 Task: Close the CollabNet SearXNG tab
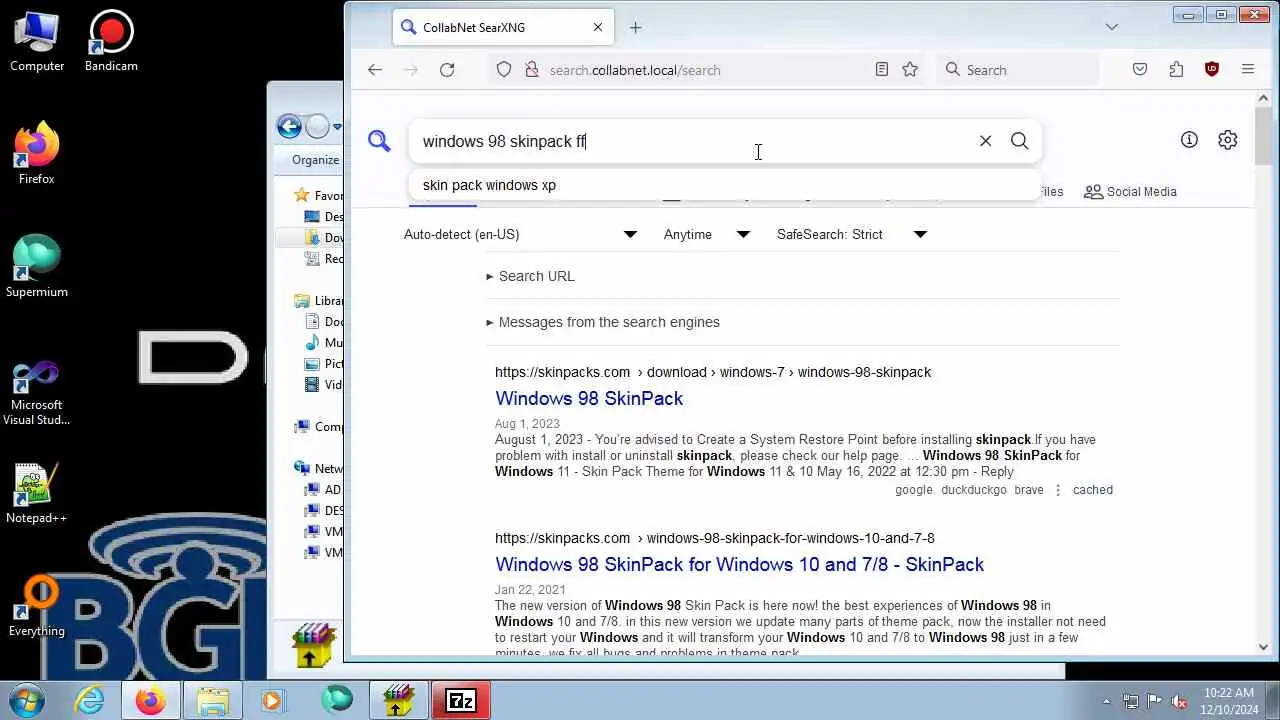pos(598,28)
